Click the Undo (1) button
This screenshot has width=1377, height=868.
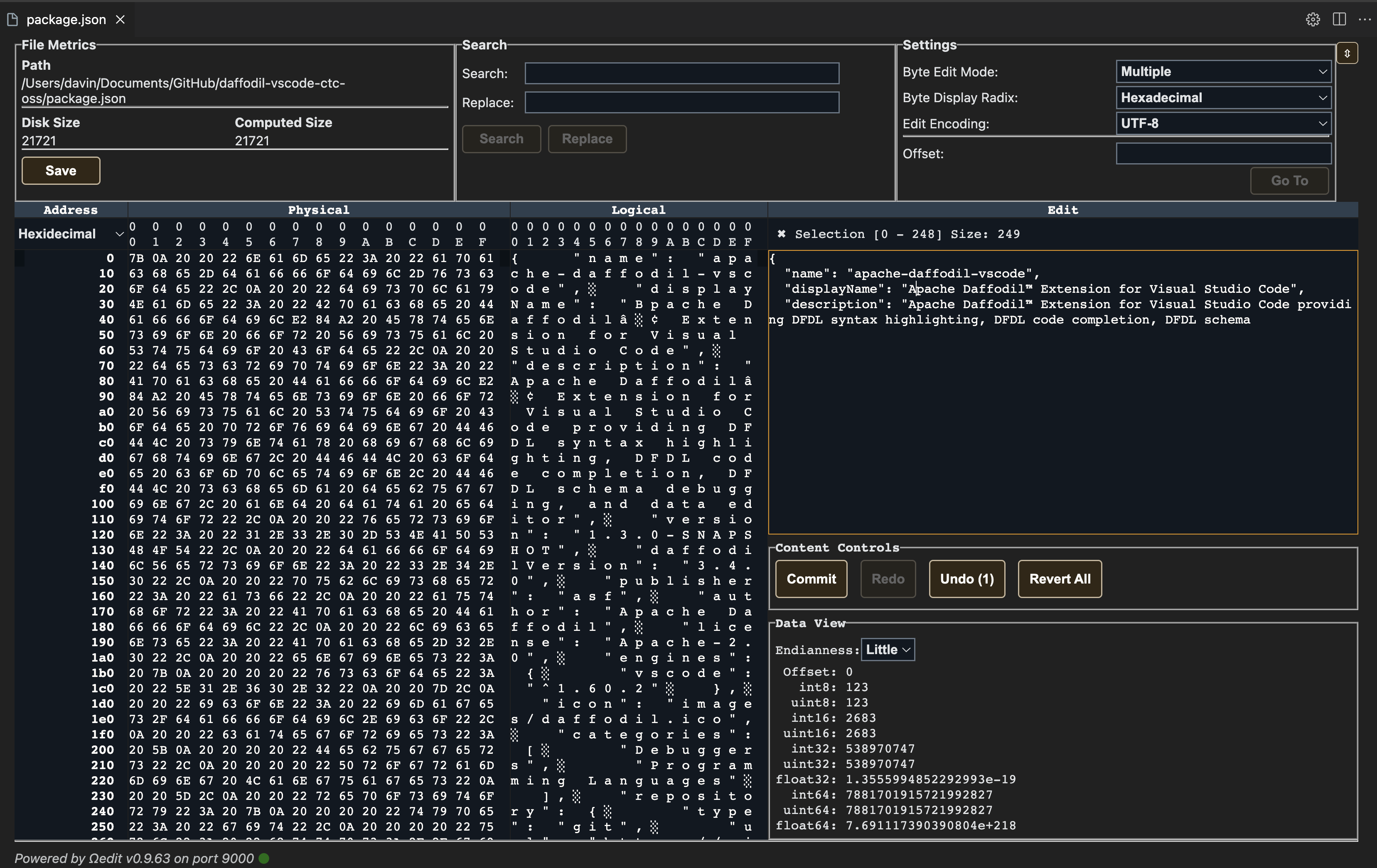pos(966,579)
